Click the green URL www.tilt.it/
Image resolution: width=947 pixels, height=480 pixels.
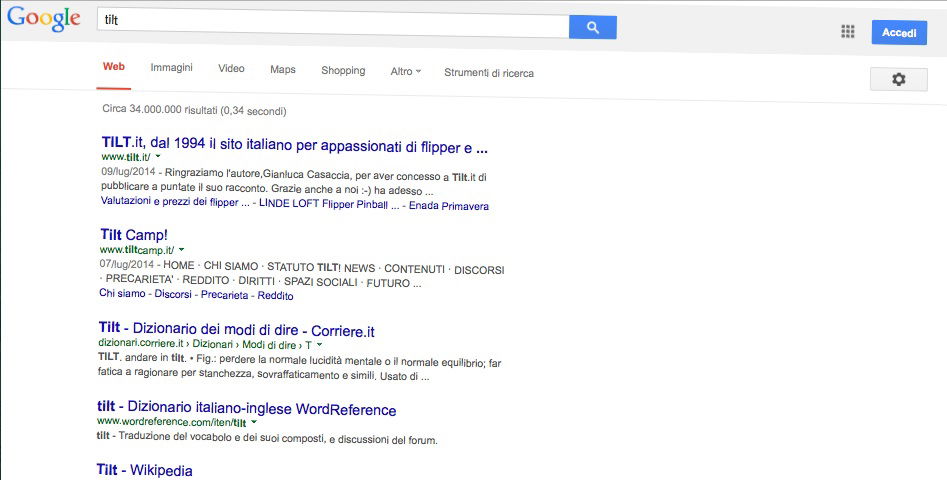pos(126,156)
